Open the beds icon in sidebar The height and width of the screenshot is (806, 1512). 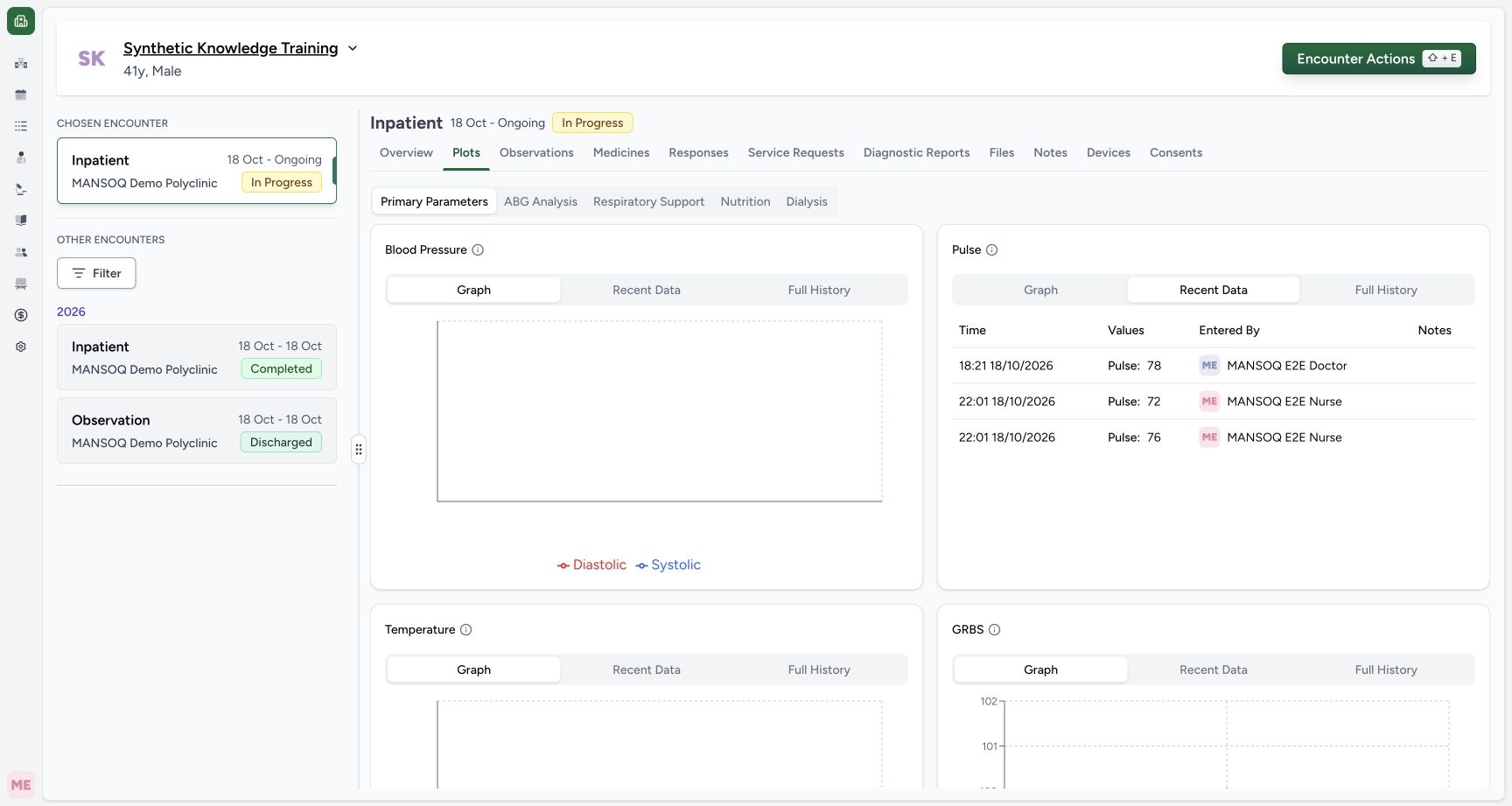21,284
